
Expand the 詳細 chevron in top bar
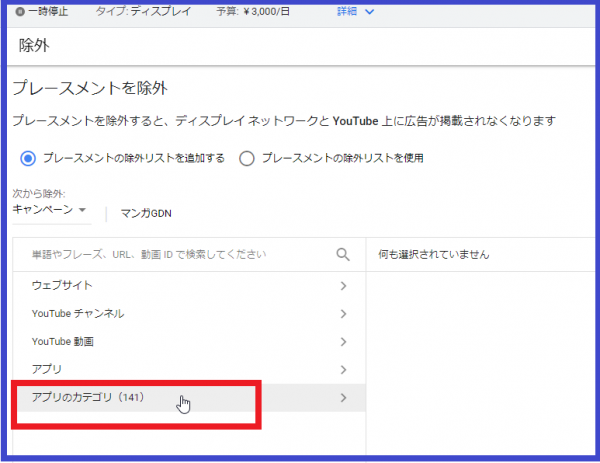coord(369,12)
